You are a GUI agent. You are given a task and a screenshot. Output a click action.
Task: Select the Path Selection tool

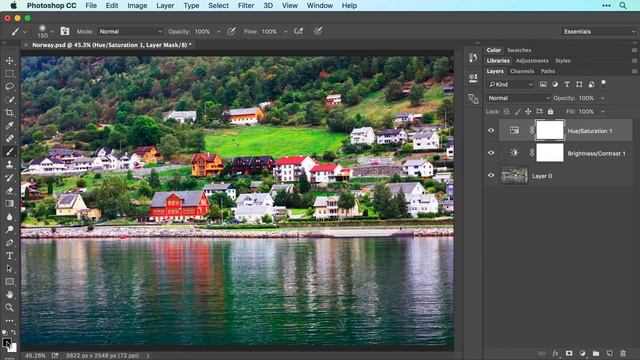(x=9, y=269)
